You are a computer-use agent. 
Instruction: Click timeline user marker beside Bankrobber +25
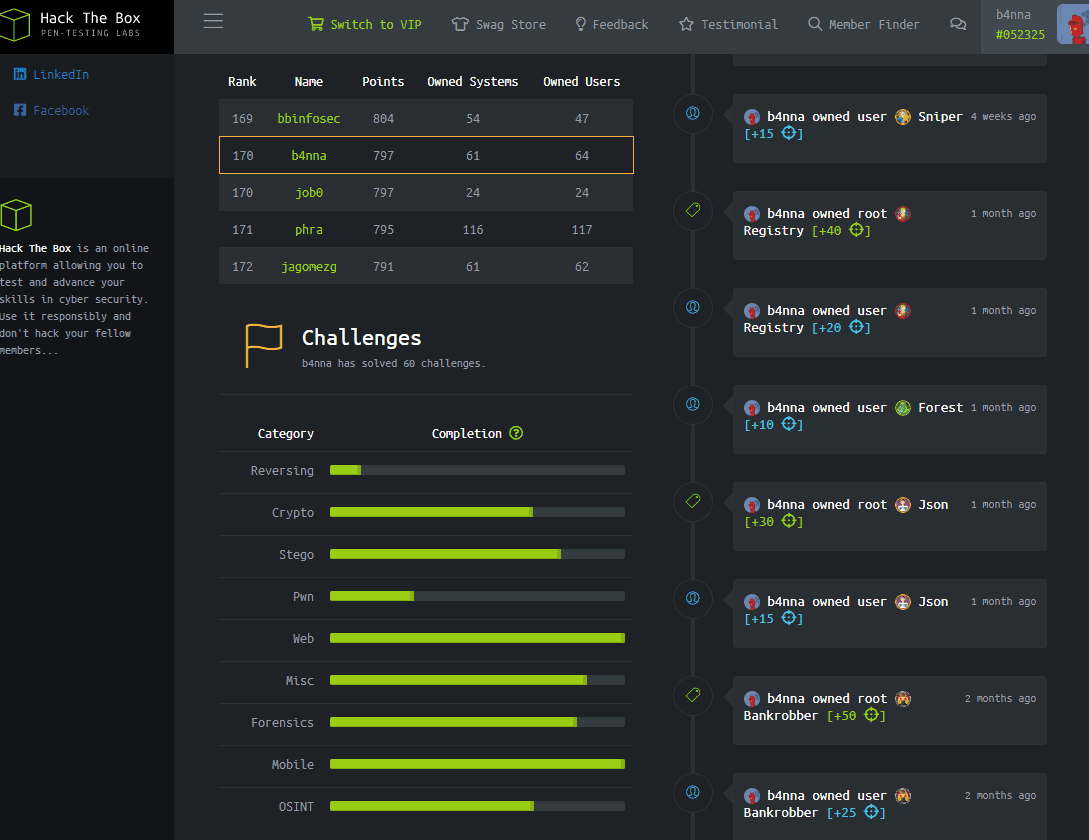point(693,793)
